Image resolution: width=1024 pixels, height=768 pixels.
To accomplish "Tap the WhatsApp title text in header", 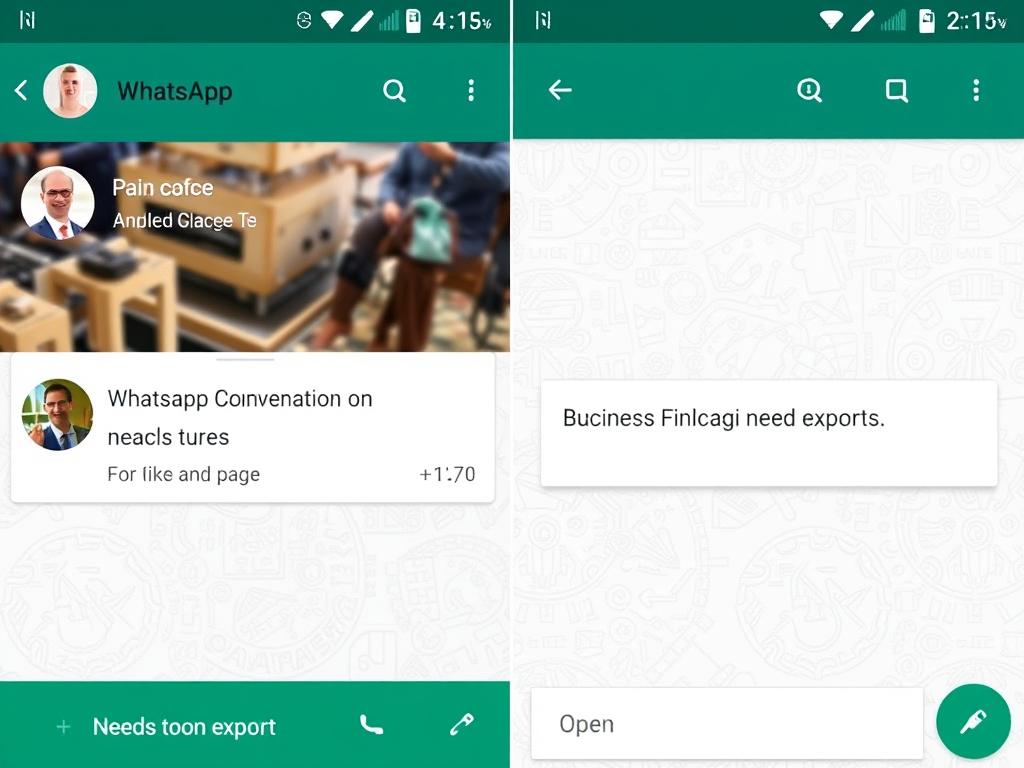I will click(174, 91).
